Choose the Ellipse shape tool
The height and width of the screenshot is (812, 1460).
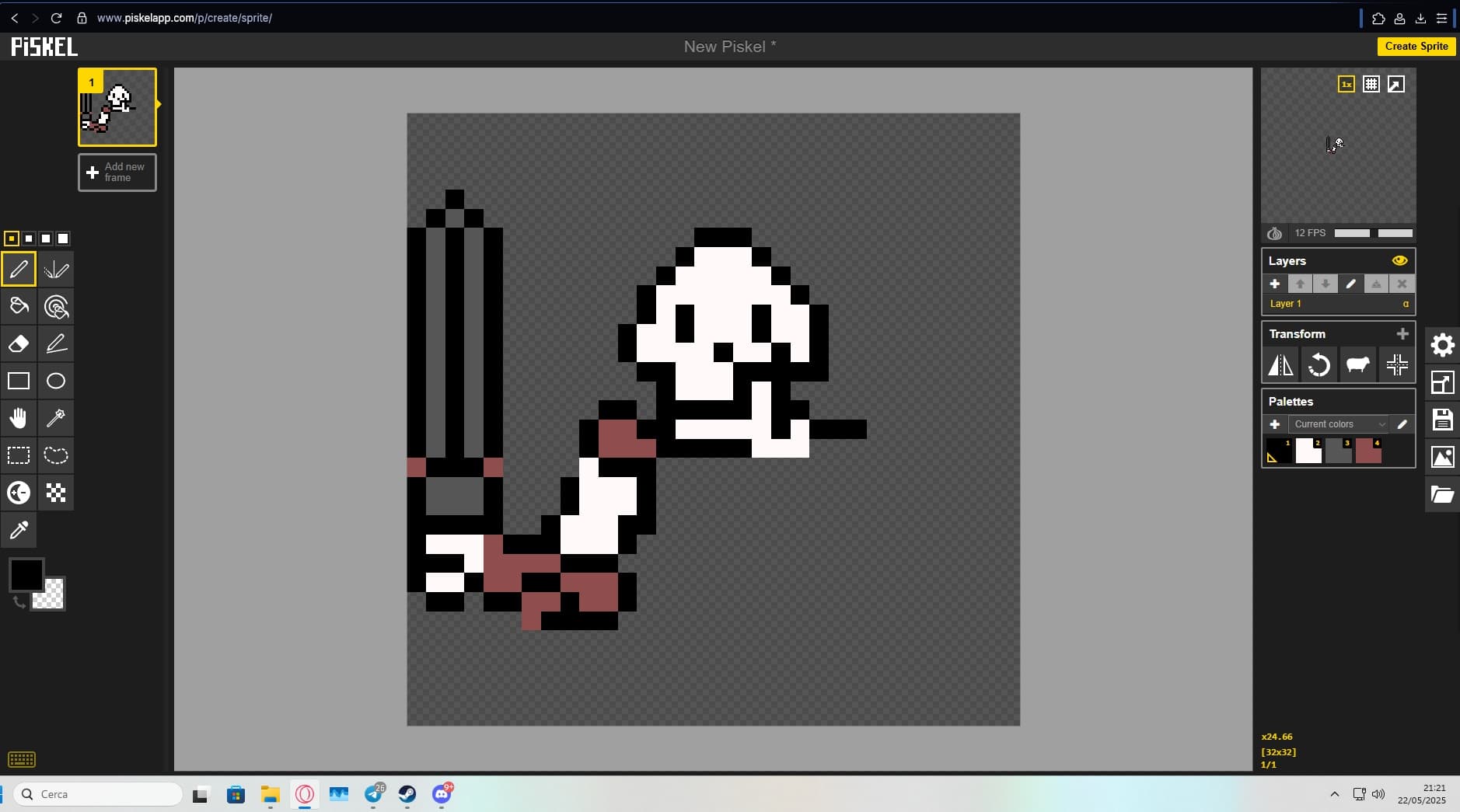(56, 382)
